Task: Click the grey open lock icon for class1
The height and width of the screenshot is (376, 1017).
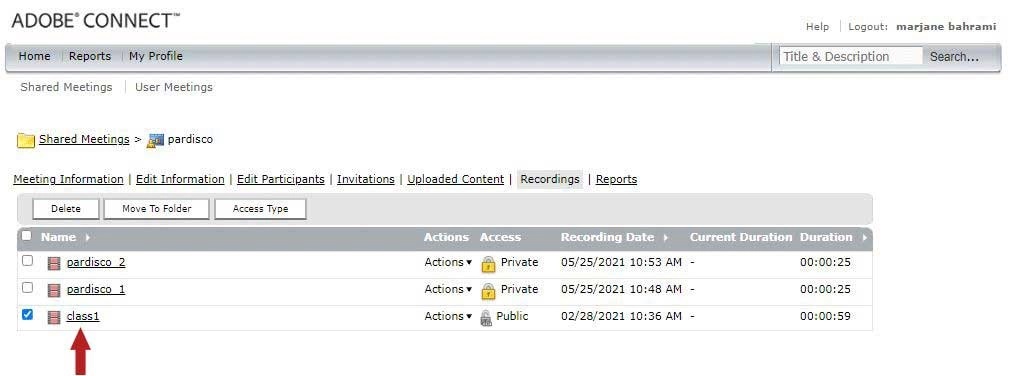Action: pos(486,318)
